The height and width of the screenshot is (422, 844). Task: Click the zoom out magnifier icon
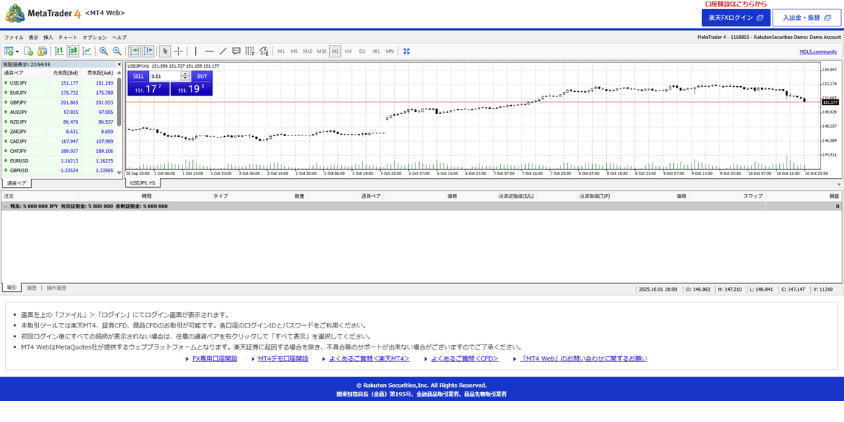[x=117, y=51]
